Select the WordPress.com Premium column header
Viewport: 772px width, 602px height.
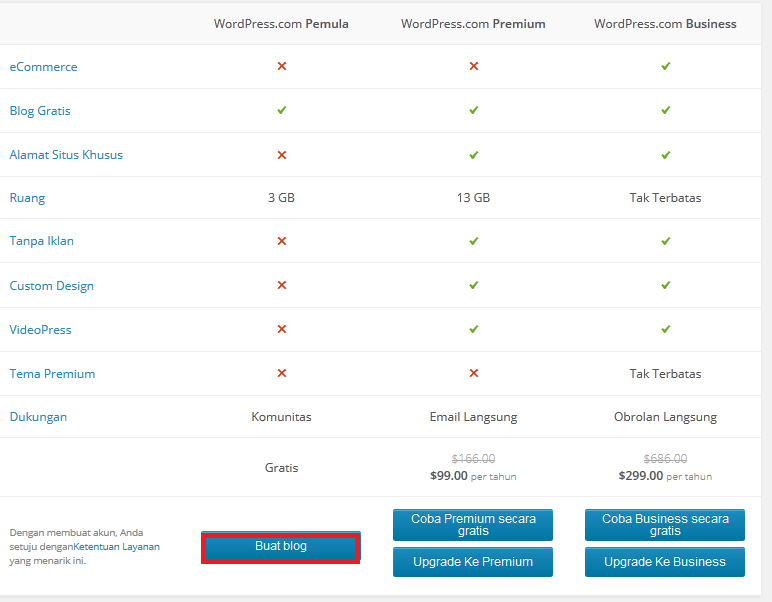473,24
